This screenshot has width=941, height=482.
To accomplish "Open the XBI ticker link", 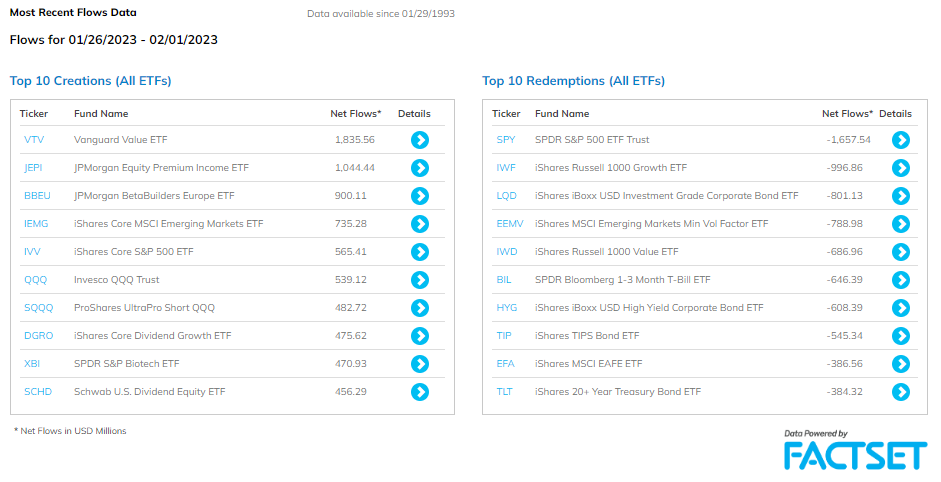I will [32, 364].
